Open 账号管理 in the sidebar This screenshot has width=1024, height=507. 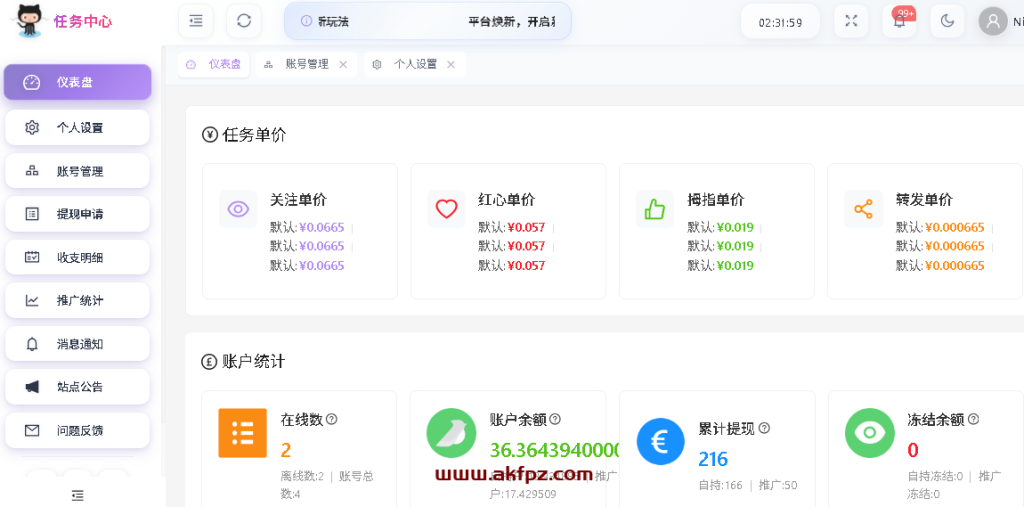pyautogui.click(x=78, y=171)
